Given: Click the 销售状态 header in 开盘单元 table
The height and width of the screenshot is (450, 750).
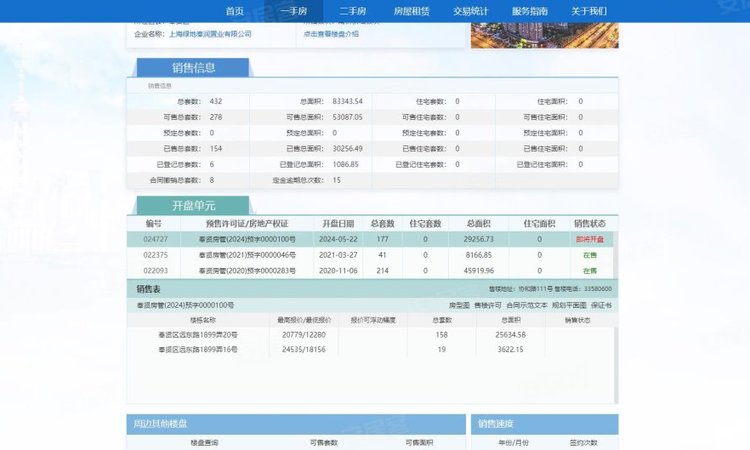Looking at the screenshot, I should (590, 223).
